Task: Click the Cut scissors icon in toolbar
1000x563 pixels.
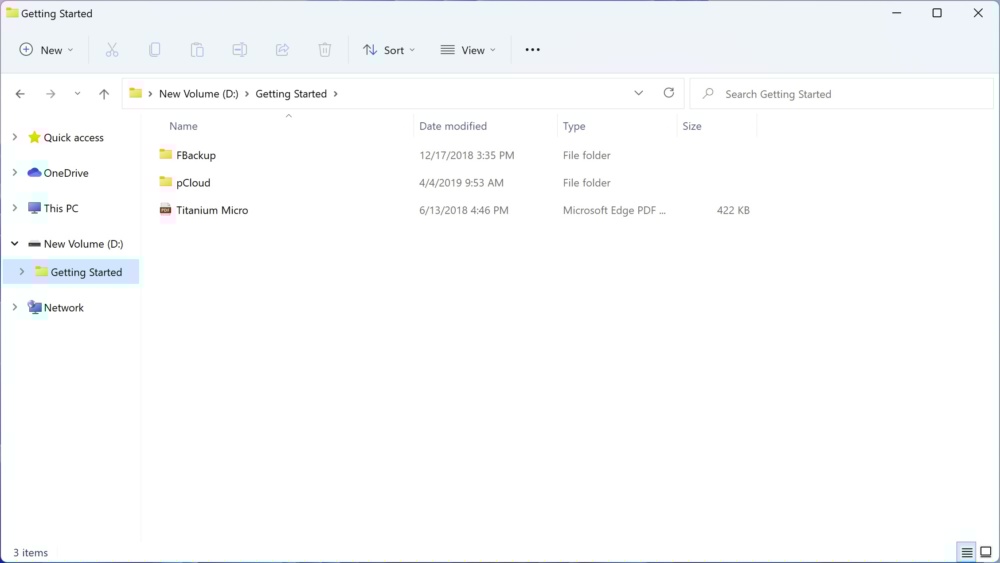Action: pyautogui.click(x=112, y=50)
